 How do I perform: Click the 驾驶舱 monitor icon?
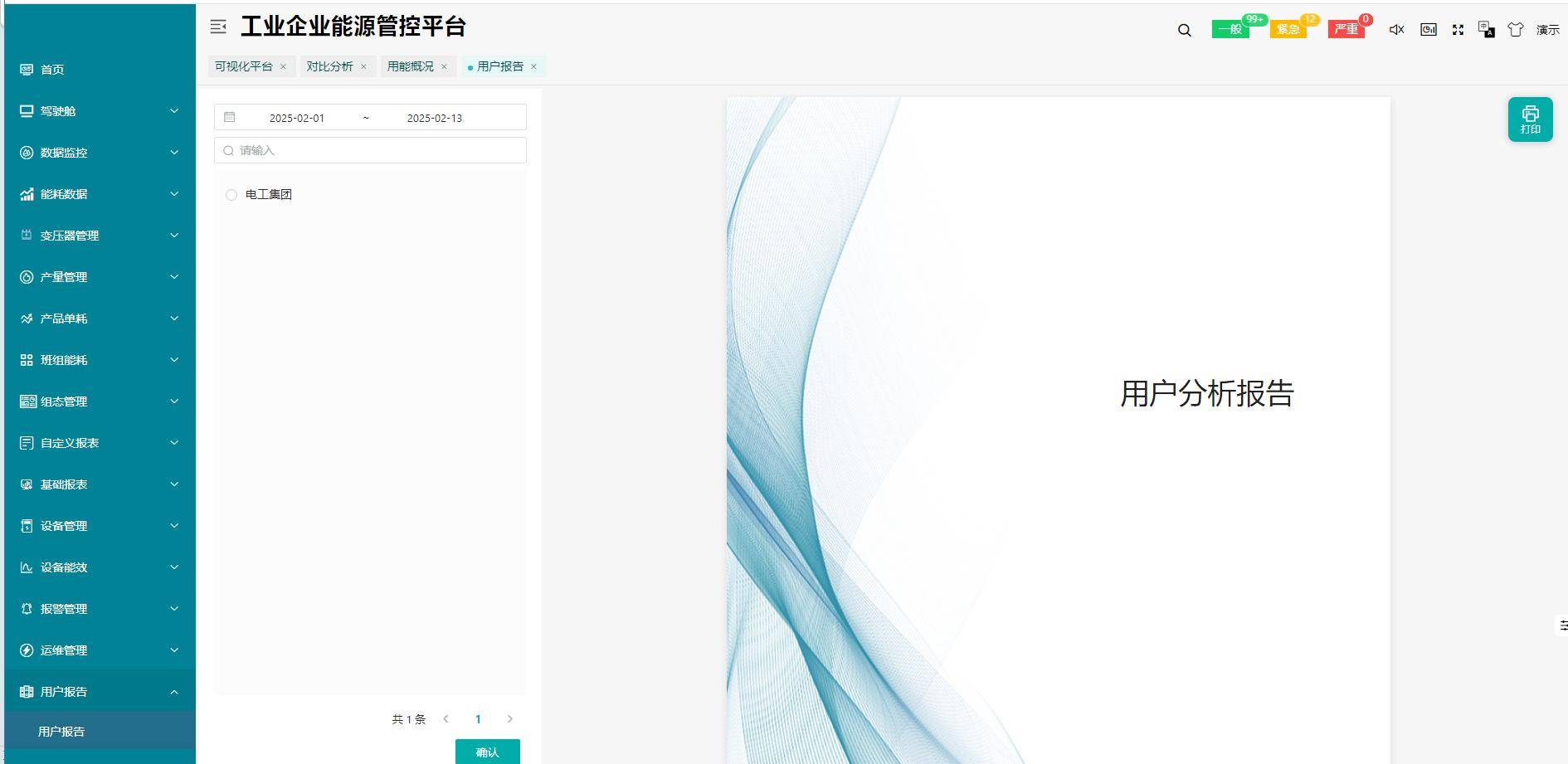point(27,111)
